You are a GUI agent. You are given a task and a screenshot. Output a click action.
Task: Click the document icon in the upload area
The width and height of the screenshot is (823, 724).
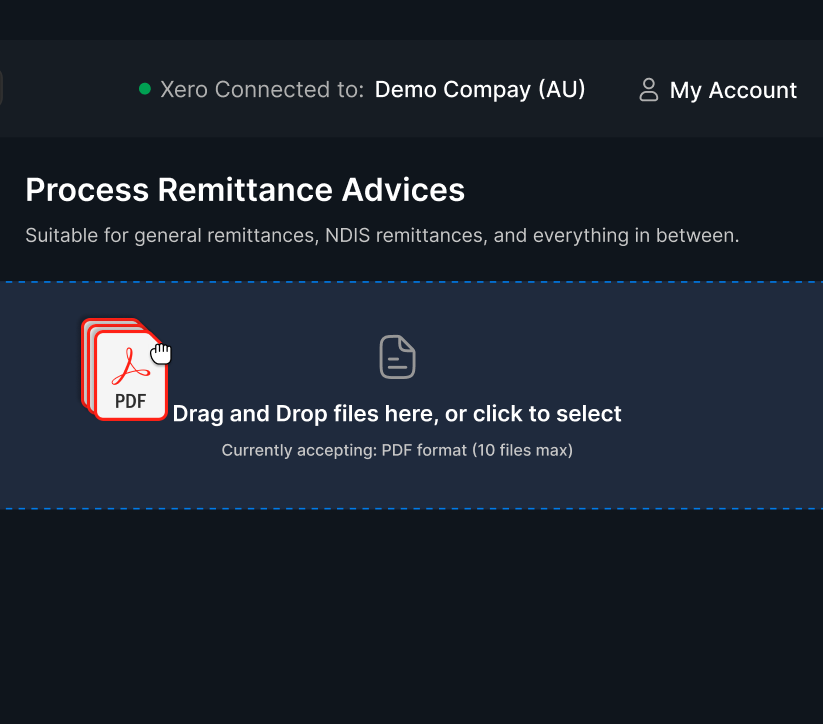[397, 356]
